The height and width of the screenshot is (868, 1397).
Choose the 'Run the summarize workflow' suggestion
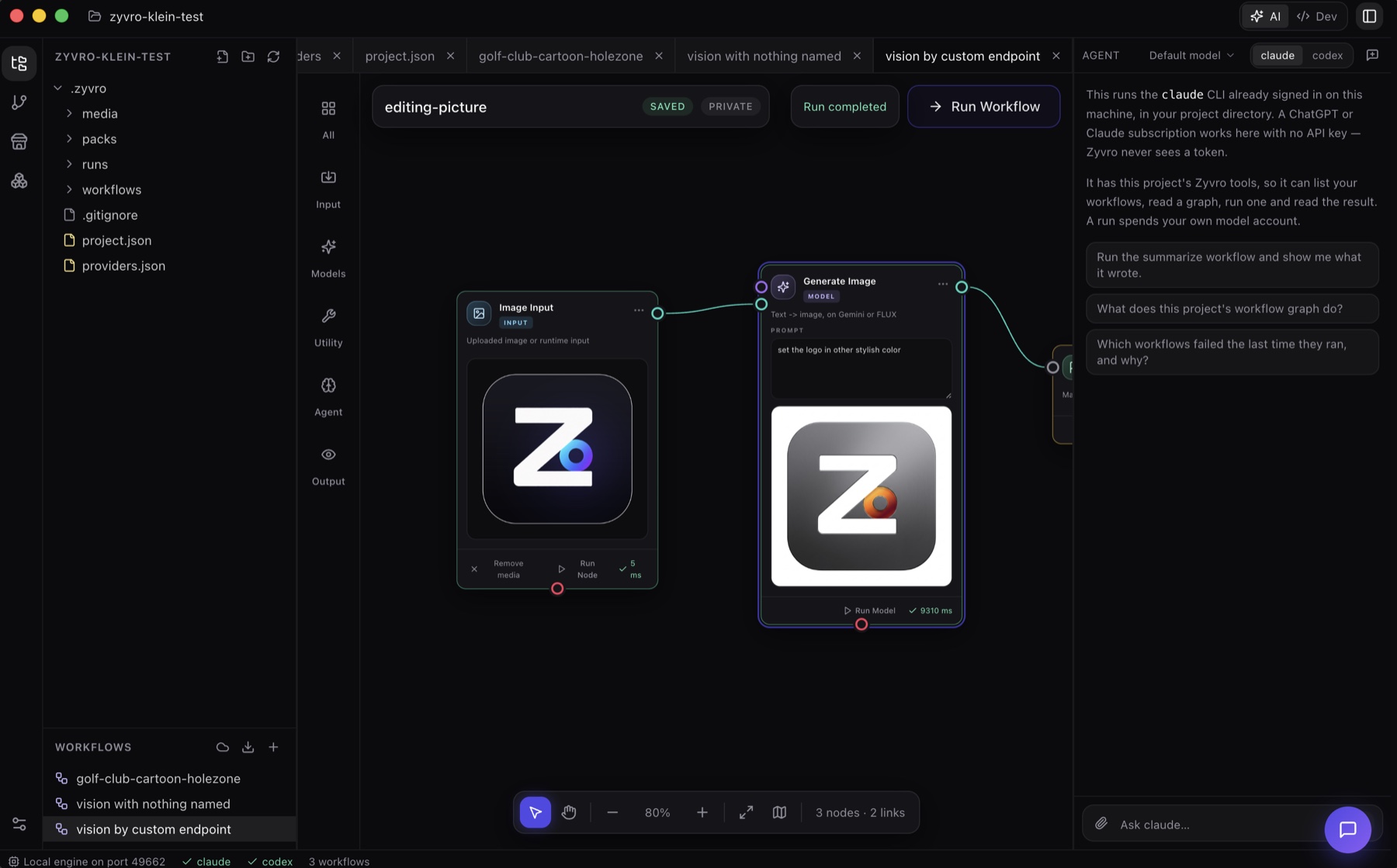pos(1232,265)
